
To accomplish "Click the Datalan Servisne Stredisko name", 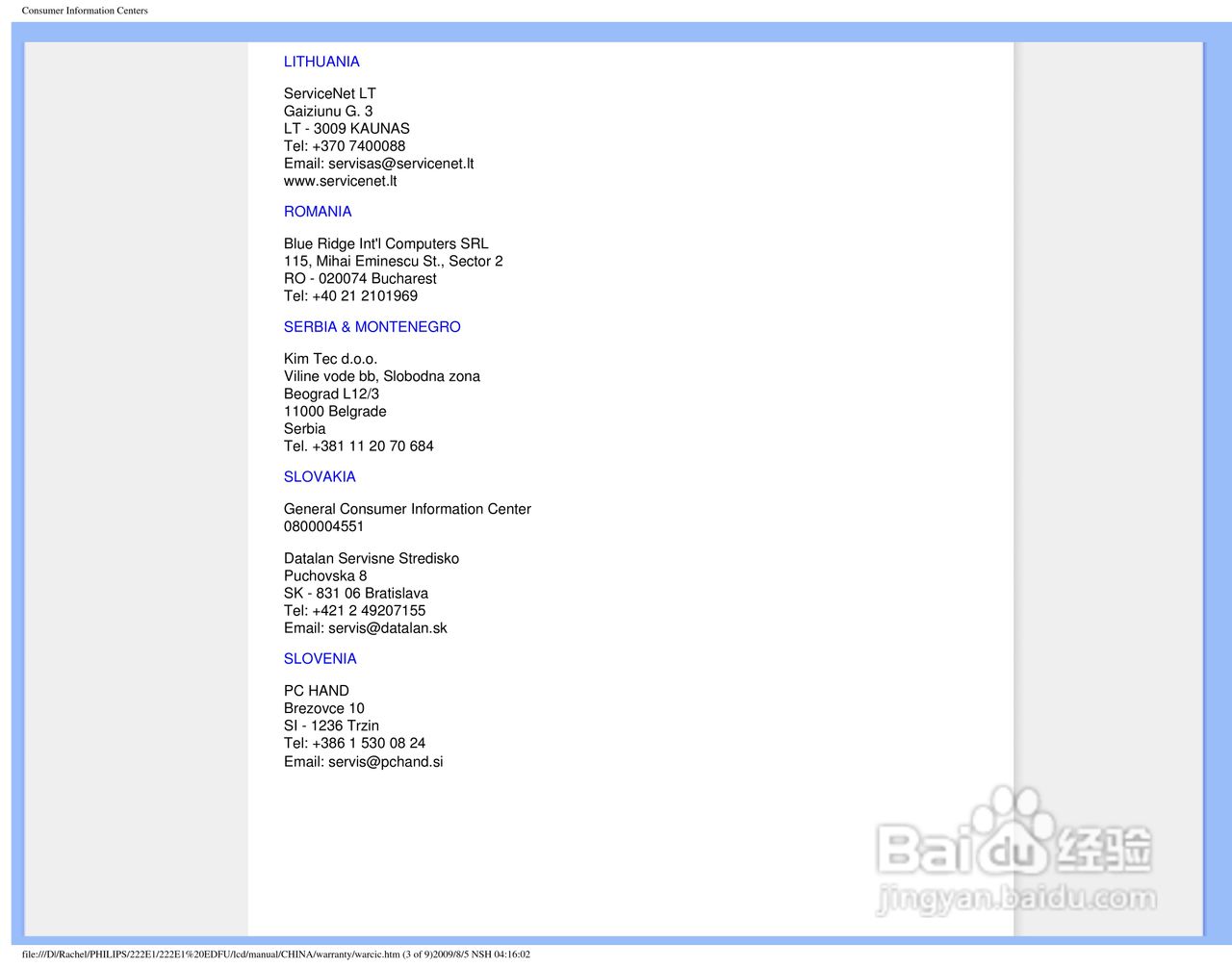I will click(372, 559).
